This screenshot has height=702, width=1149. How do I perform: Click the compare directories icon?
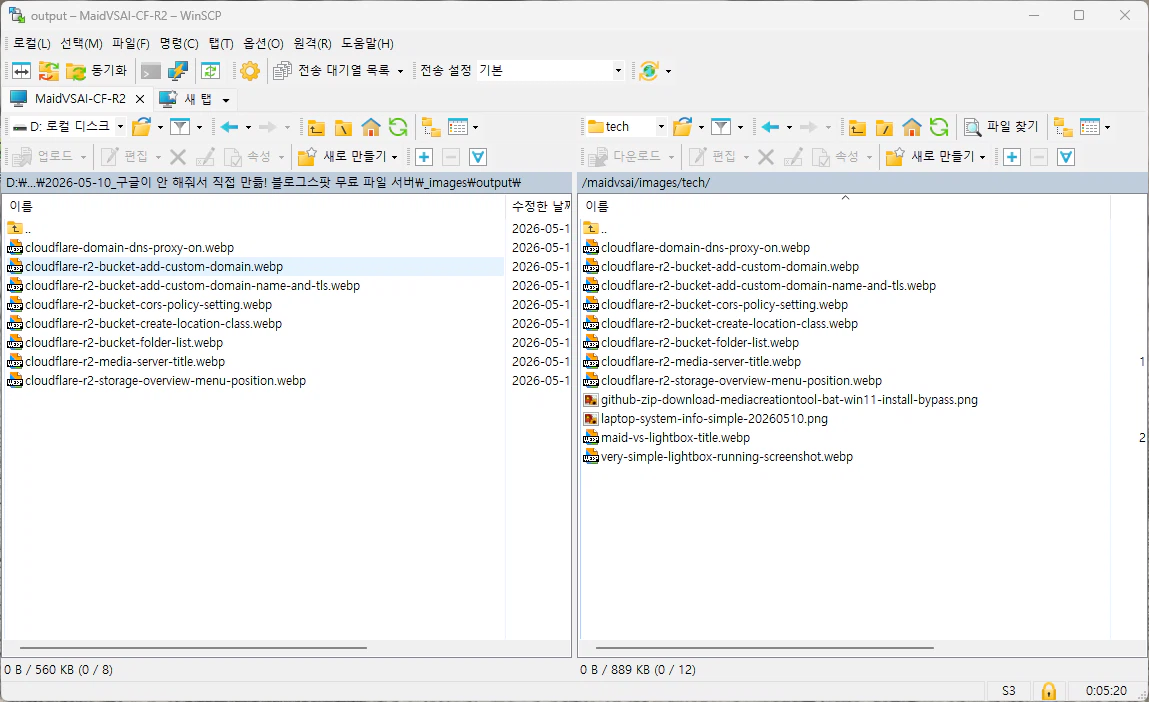pos(21,71)
